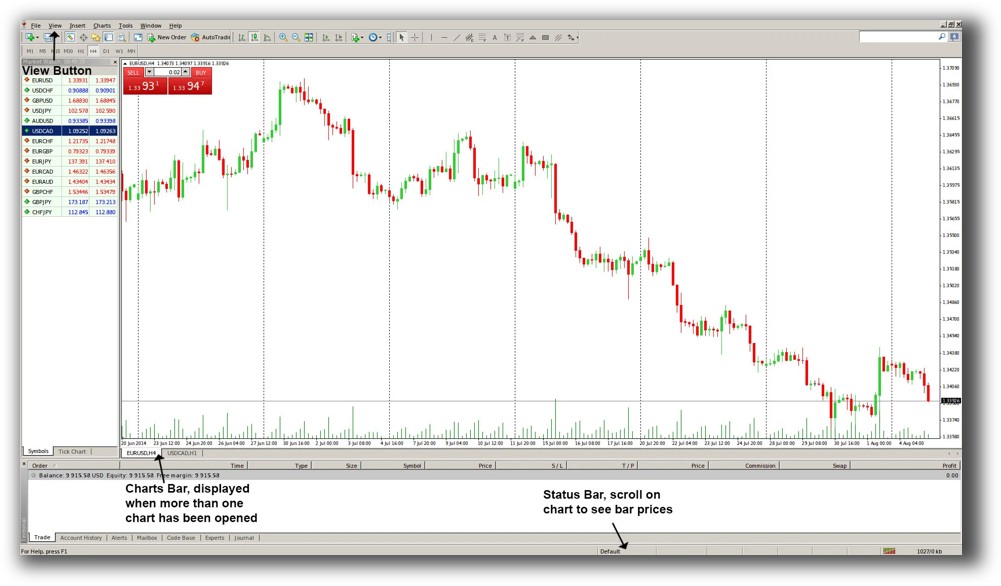Select the Add Text label tool
Screen dimensions: 1001x586
point(508,37)
